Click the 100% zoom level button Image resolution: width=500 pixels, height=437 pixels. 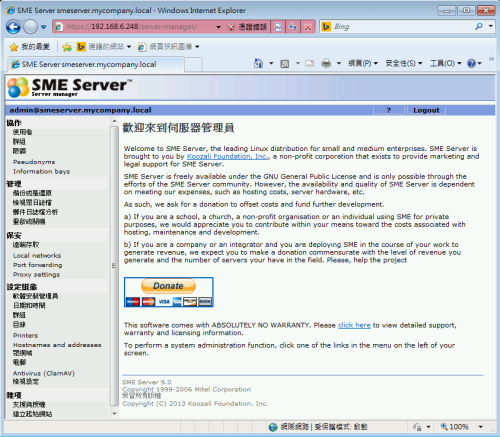point(455,427)
